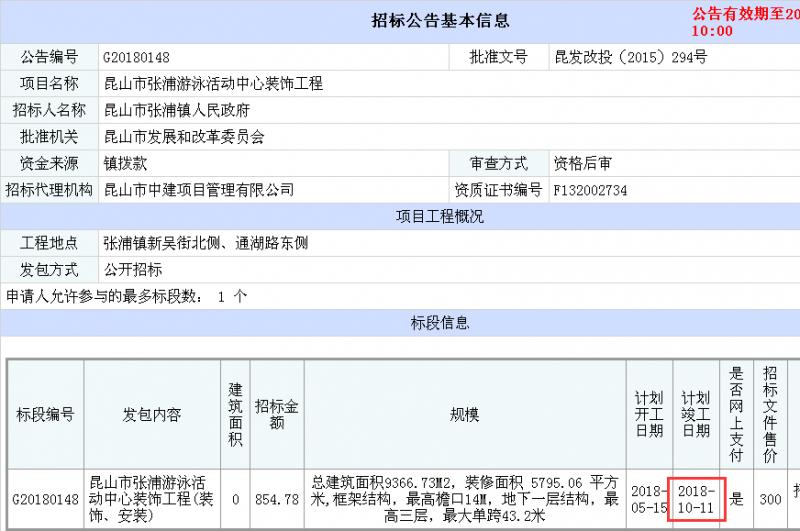Select online payment value 是
Screen dimensions: 800x531
[736, 499]
